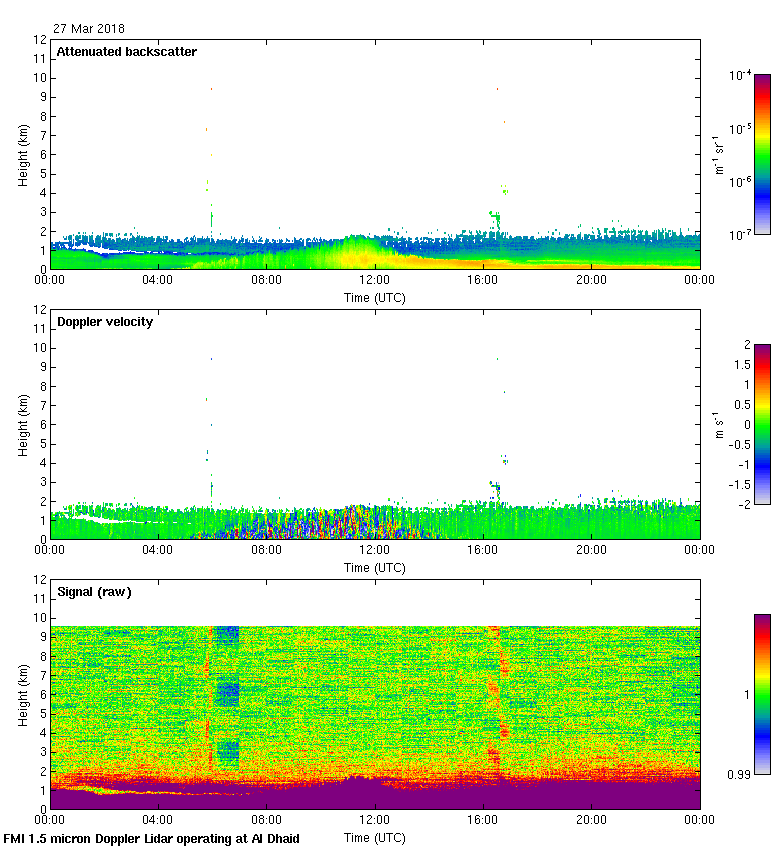Click the 16:00 tick on Doppler velocity time axis
The width and height of the screenshot is (780, 850).
(x=483, y=550)
